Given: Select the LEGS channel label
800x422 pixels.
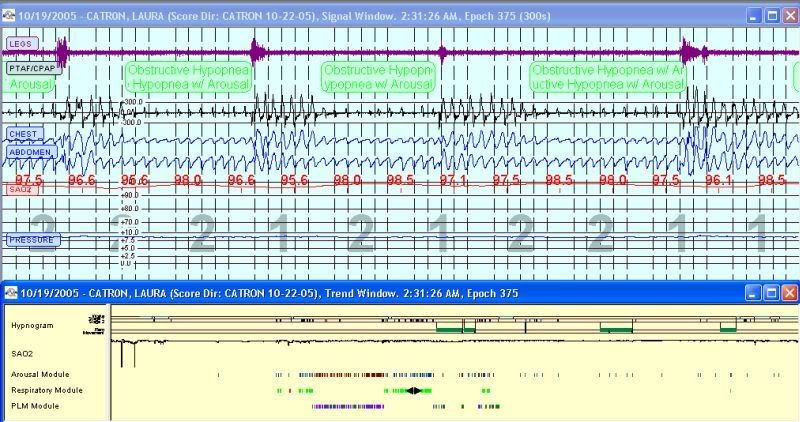Looking at the screenshot, I should [x=21, y=44].
